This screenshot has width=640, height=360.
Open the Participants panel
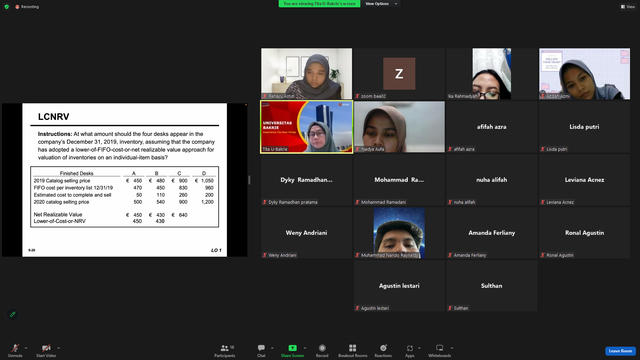224,350
